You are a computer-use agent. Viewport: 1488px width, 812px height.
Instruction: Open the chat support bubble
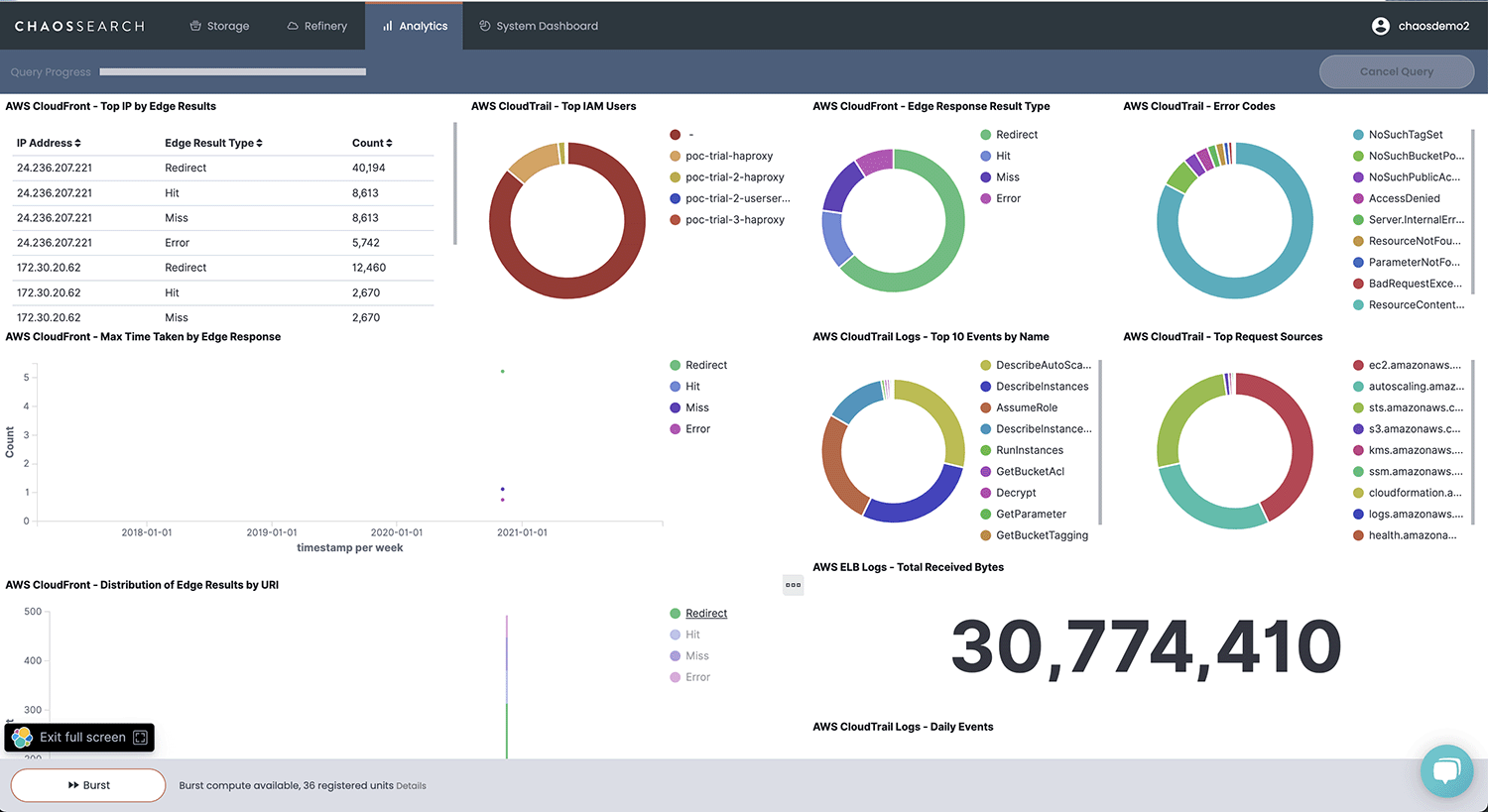(1446, 771)
